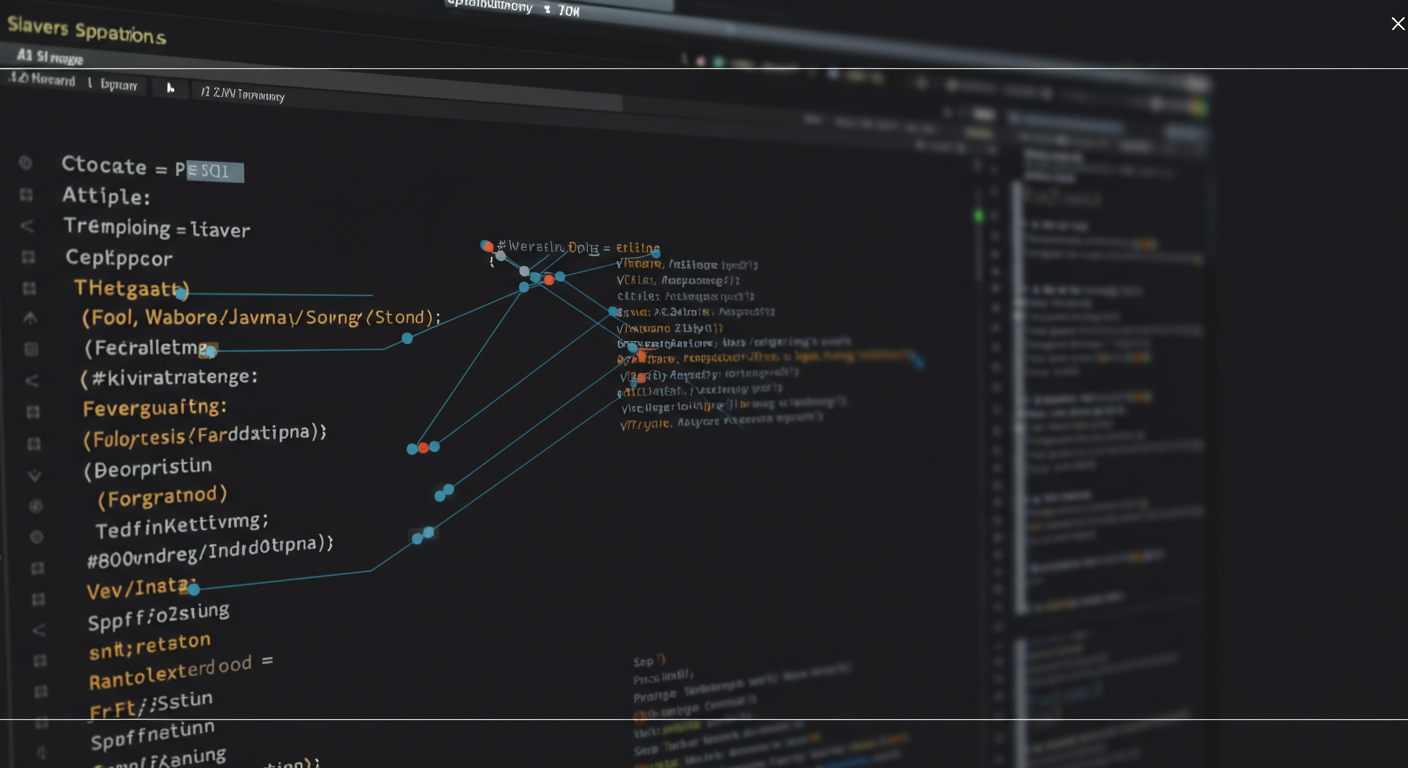1408x768 pixels.
Task: Click the square gutter icon beside 'Feverguaftng:'
Action: [33, 411]
